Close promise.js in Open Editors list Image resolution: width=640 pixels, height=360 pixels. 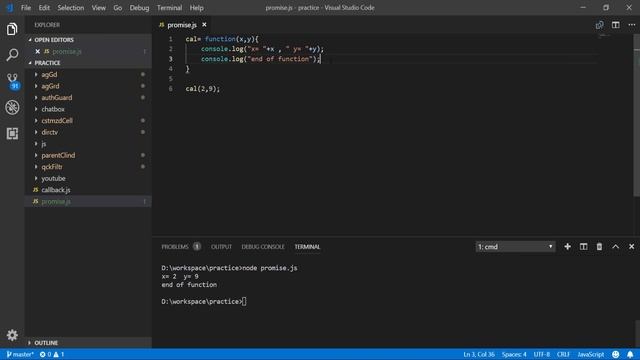point(38,51)
